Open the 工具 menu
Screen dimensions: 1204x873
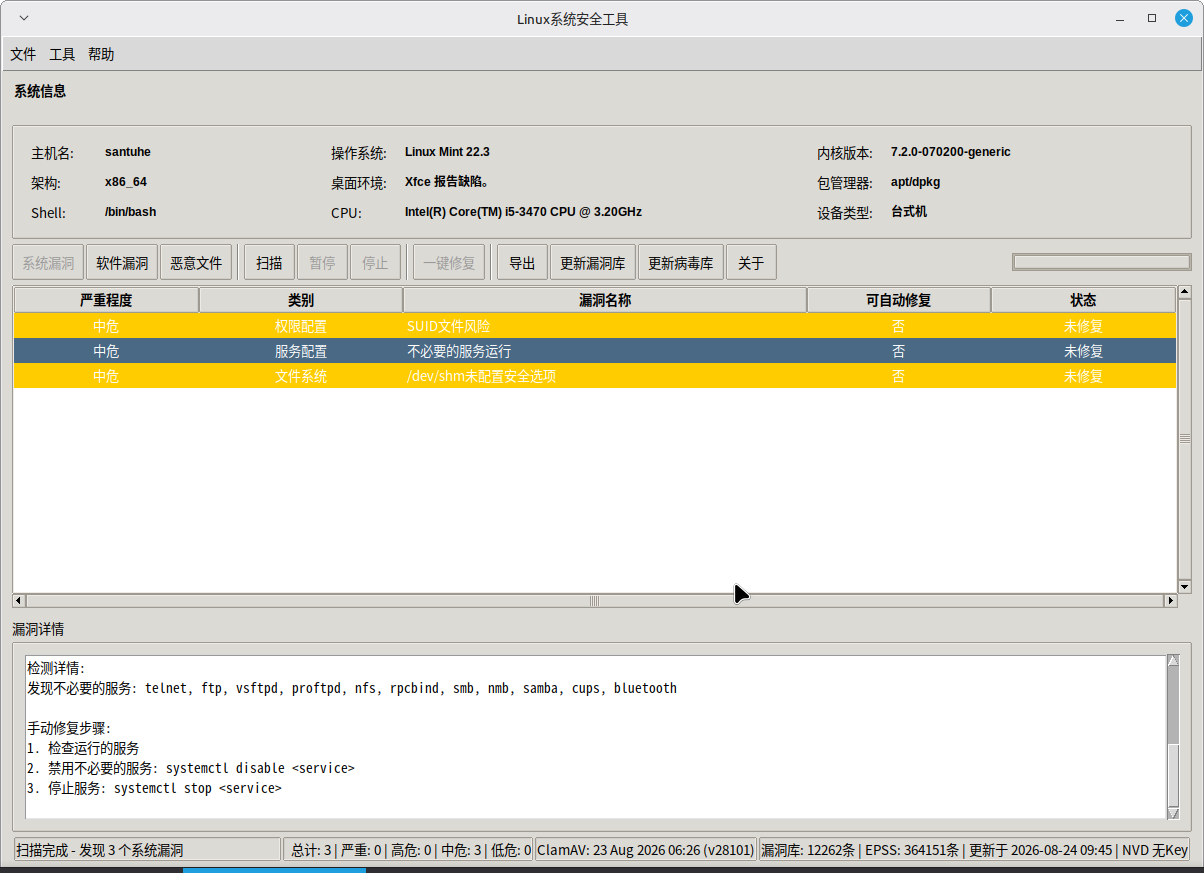(62, 54)
